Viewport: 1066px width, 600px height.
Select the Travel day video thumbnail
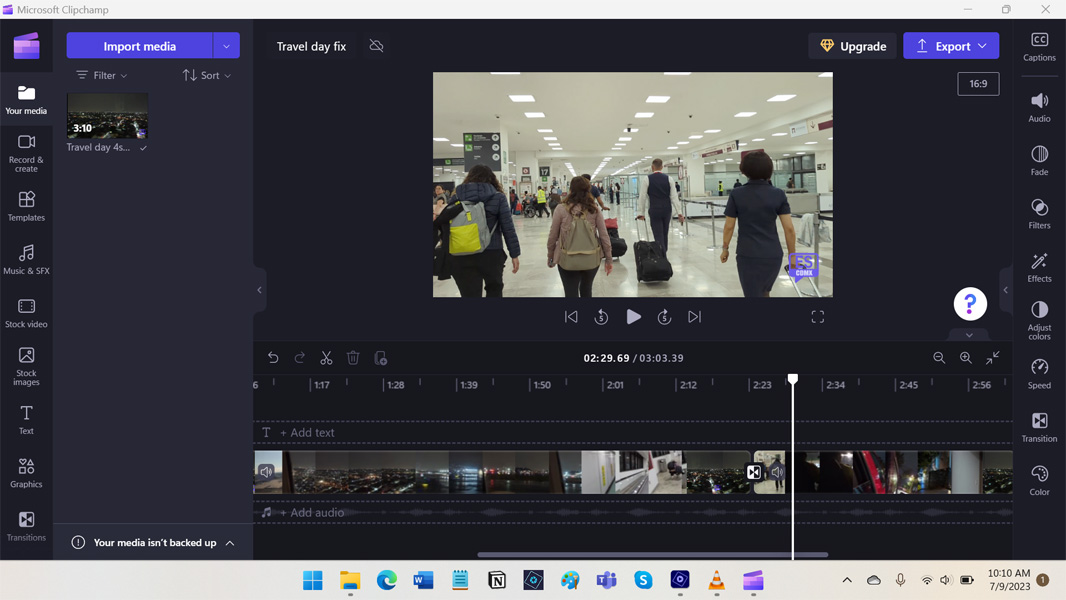tap(107, 116)
